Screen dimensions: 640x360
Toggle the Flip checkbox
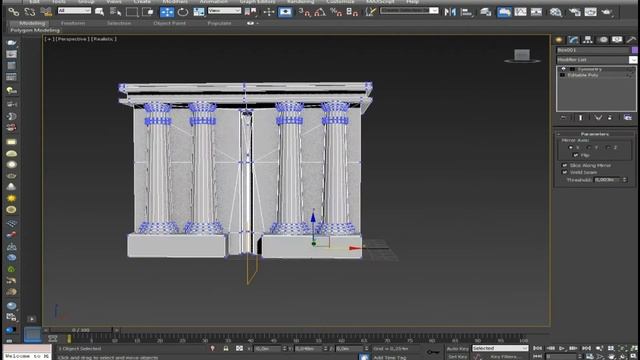click(575, 155)
